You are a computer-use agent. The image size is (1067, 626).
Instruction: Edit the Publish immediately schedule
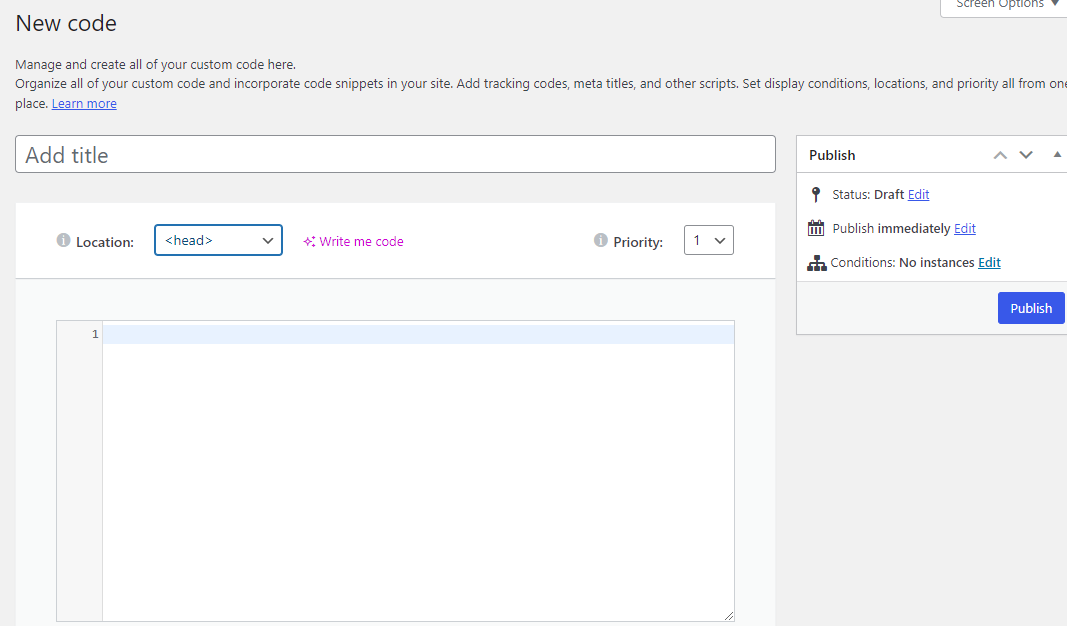(x=964, y=228)
